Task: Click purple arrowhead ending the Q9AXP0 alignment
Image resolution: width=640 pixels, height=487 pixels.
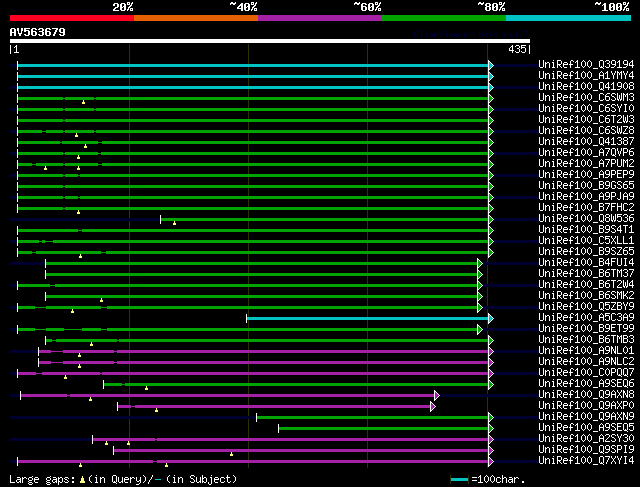Action: (x=433, y=406)
